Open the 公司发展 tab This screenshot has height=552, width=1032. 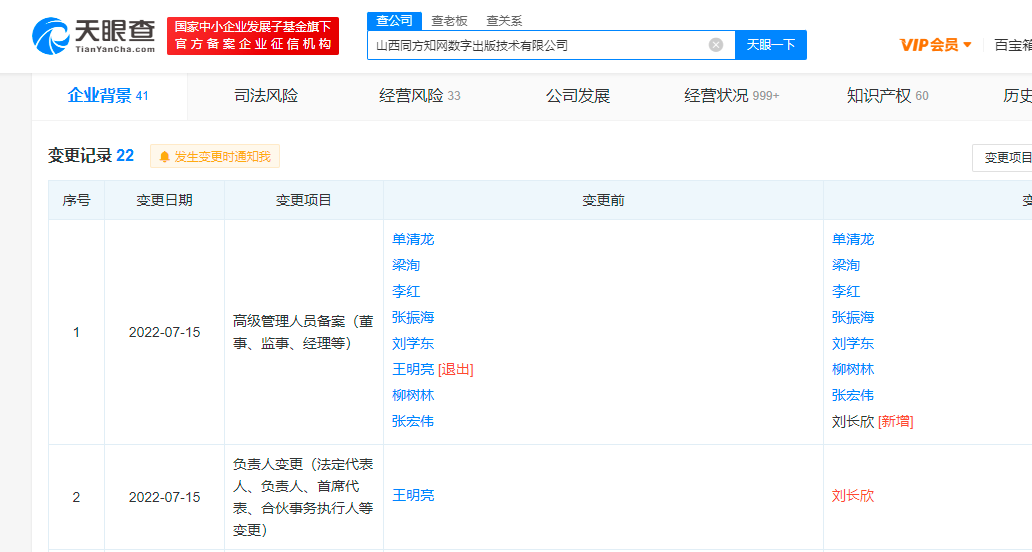tap(578, 96)
